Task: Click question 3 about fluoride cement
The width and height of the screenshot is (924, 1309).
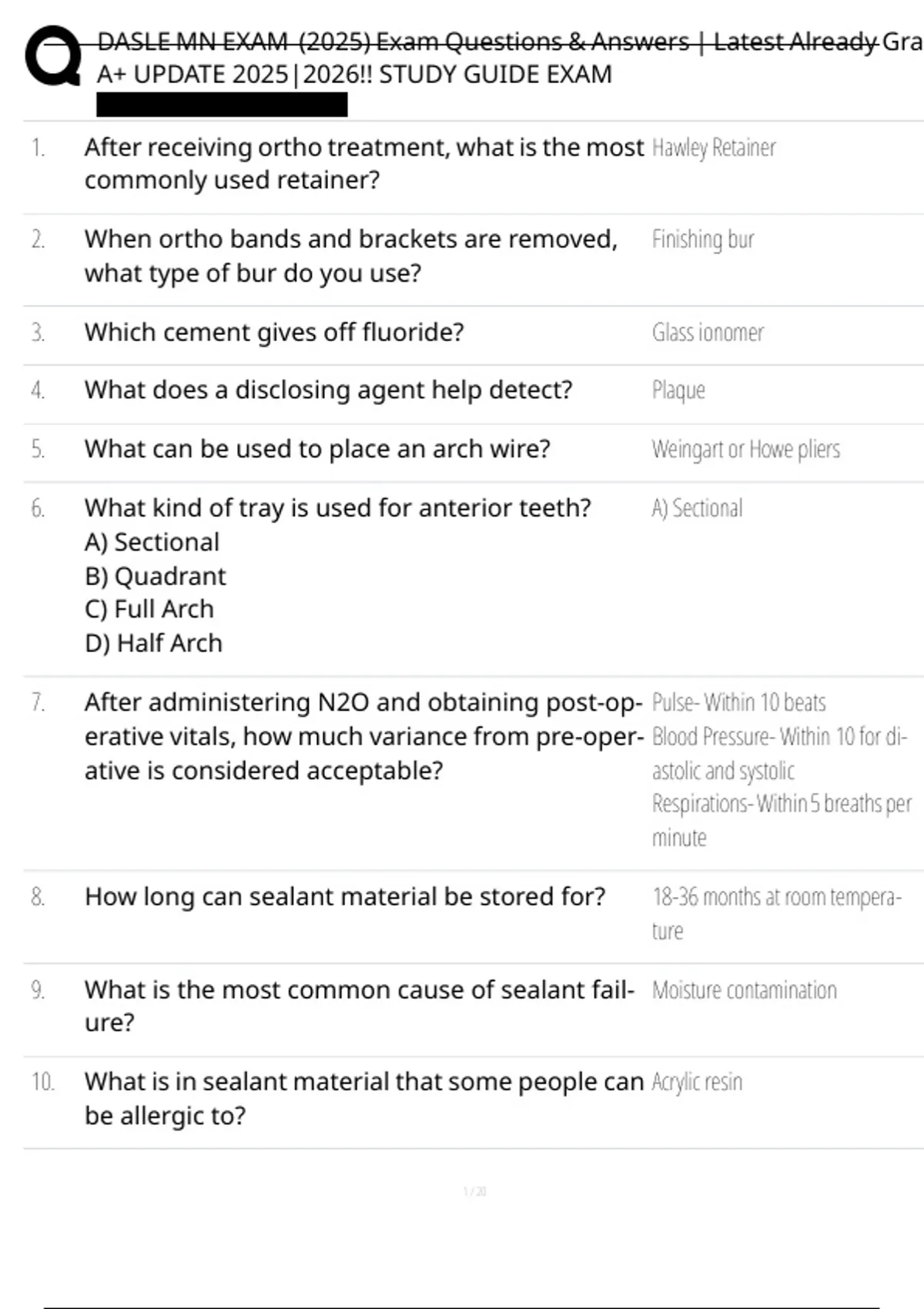Action: (274, 332)
